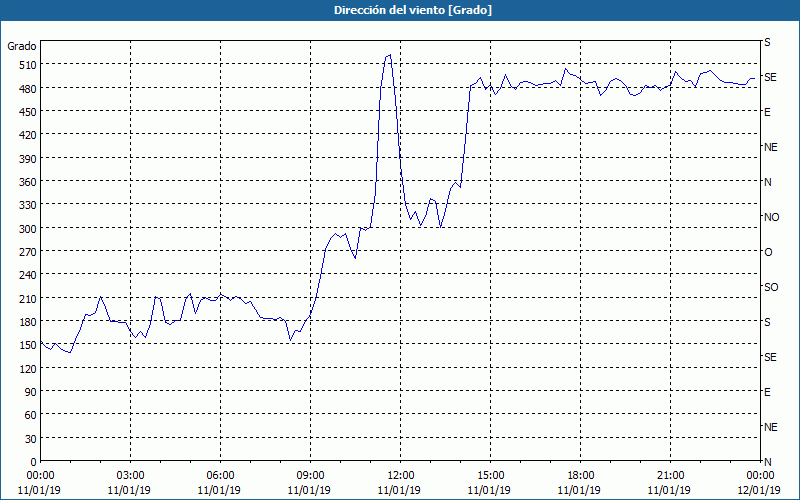Viewport: 800px width, 500px height.
Task: Click the 'SE' compass label beside the 480 gridline
Action: coord(770,78)
